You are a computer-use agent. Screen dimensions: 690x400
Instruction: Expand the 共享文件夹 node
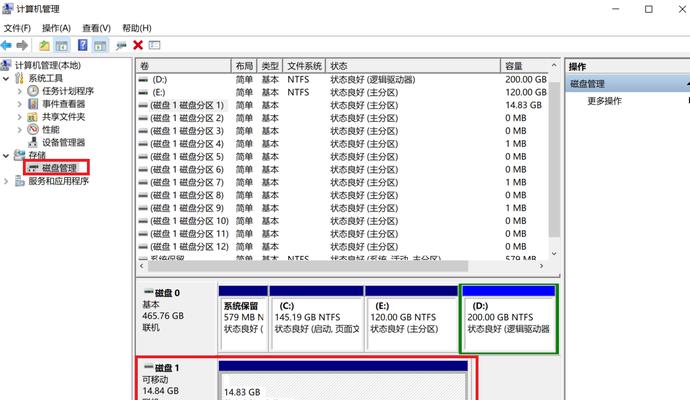19,117
